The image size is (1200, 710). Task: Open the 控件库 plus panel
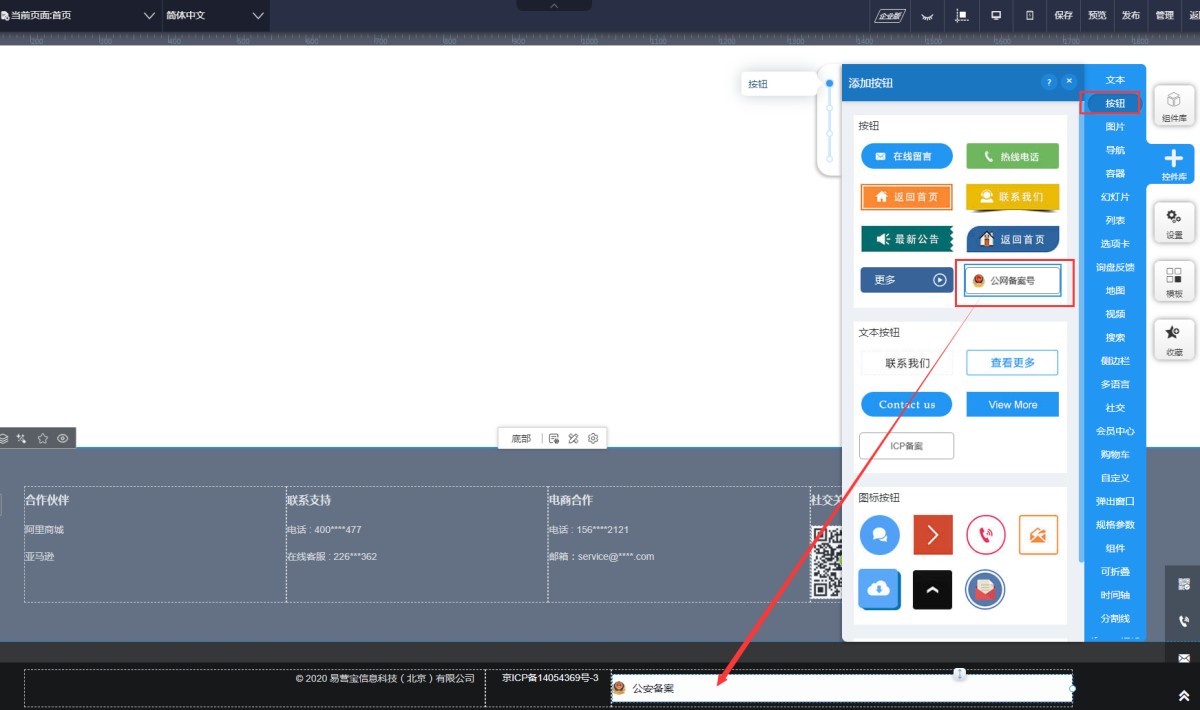[1174, 164]
